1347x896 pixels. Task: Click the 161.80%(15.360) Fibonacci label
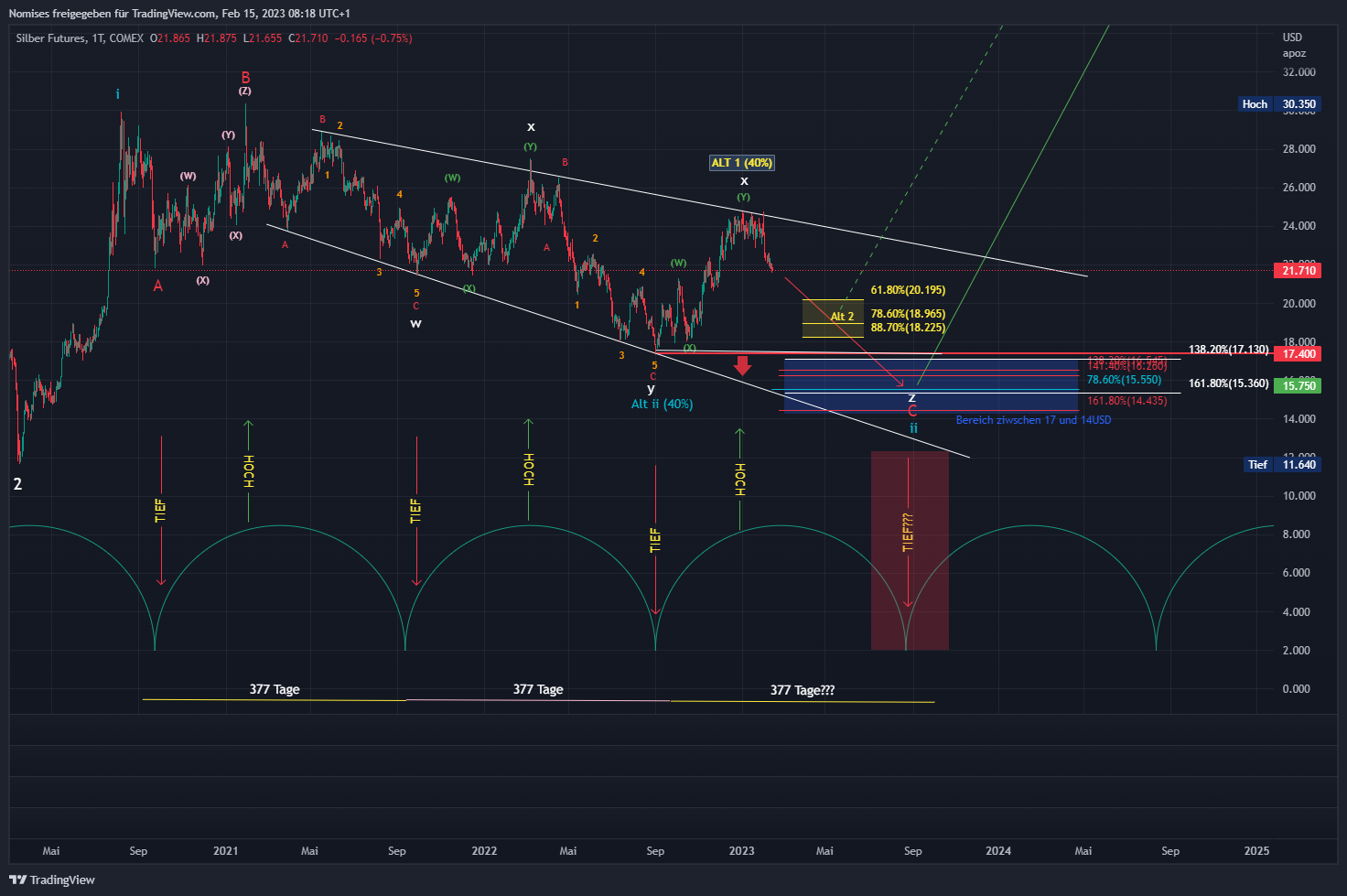click(1228, 383)
